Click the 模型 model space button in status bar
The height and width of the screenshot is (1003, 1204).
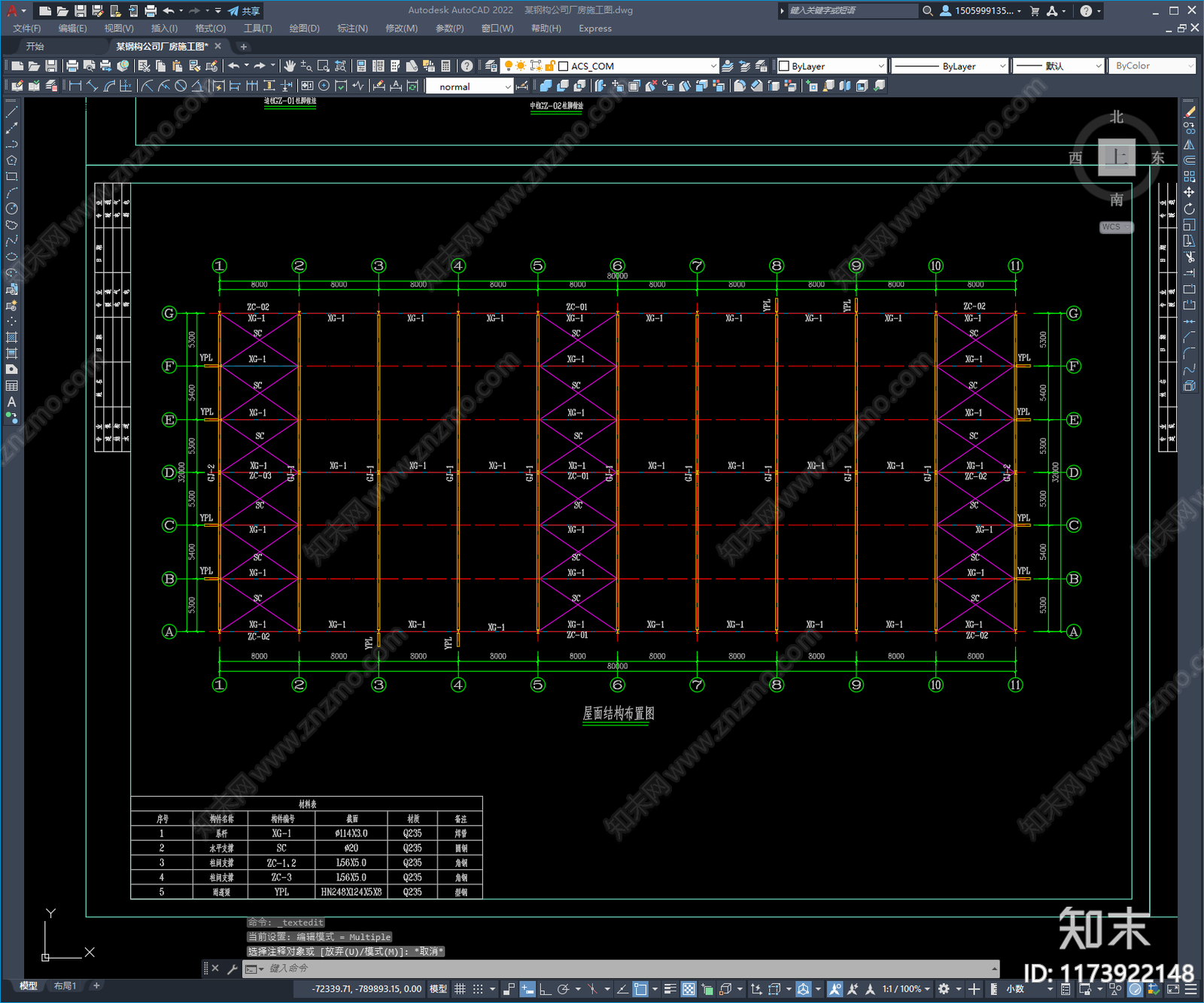point(438,989)
